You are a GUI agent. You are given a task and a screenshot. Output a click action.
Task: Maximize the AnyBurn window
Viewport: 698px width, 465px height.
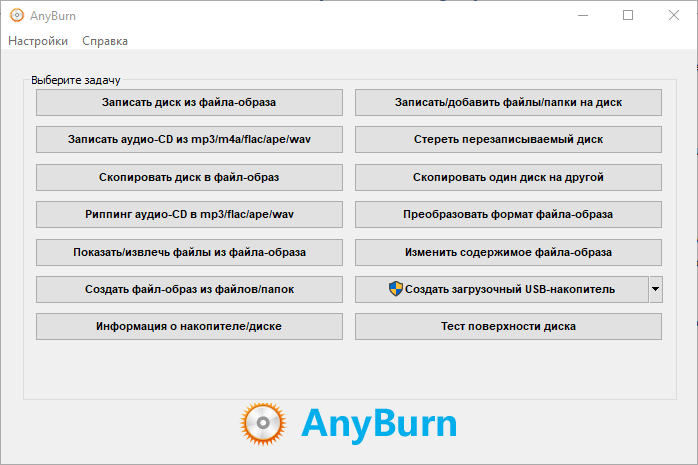coord(628,16)
